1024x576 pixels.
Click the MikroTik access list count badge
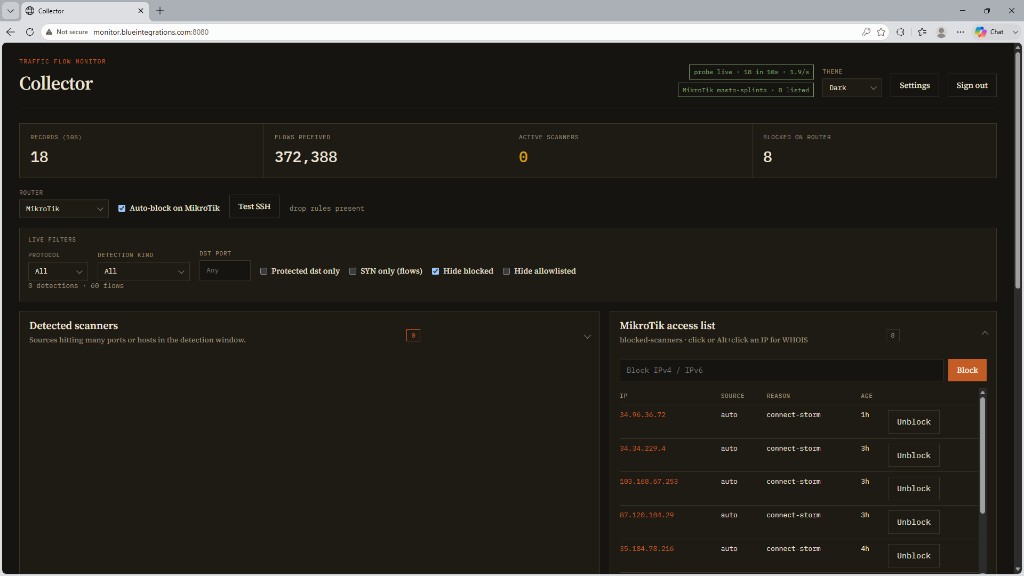(x=893, y=336)
